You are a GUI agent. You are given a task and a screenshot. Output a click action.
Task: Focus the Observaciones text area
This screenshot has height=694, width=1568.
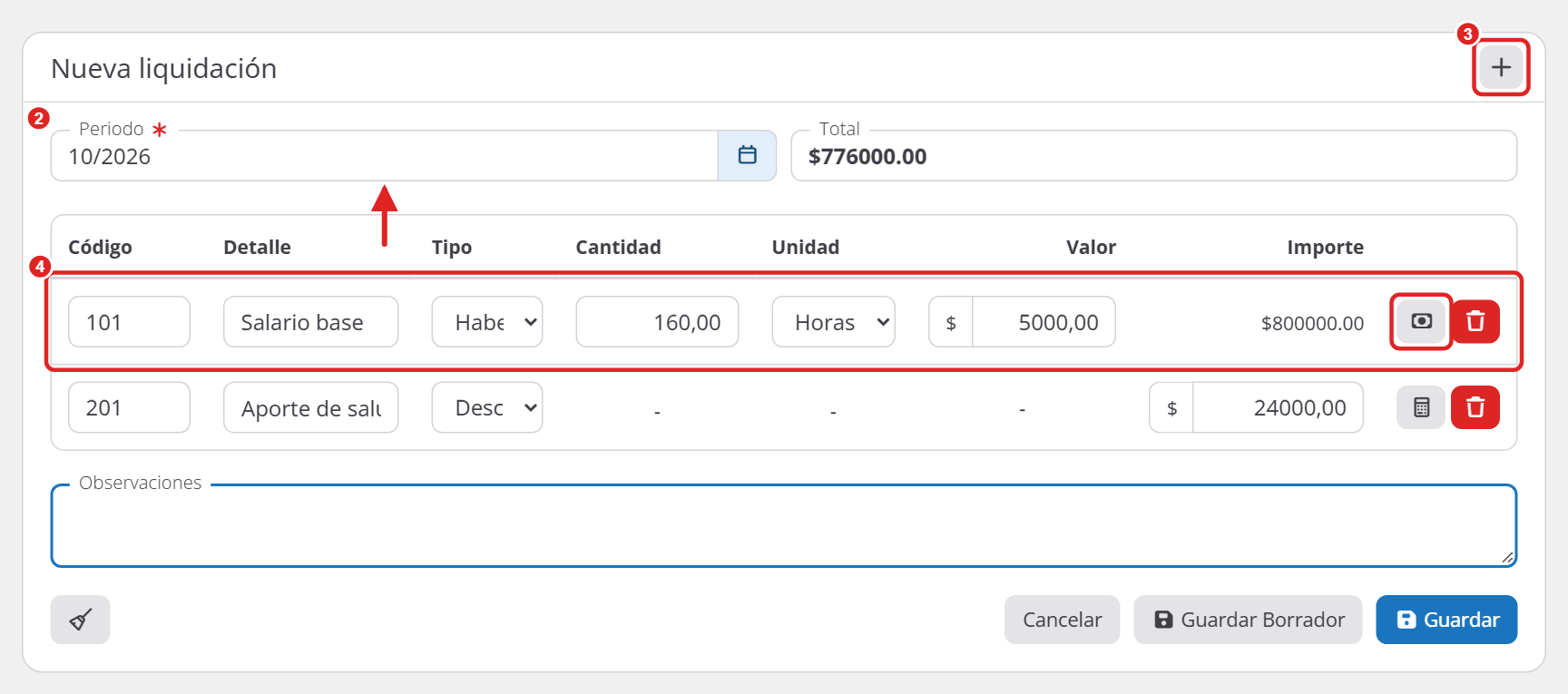(784, 526)
